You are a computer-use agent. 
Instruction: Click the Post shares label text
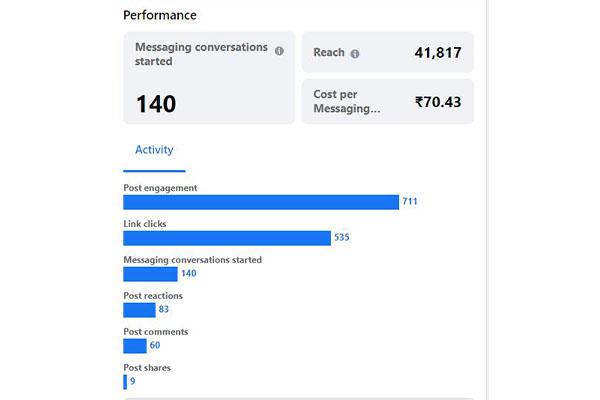147,368
